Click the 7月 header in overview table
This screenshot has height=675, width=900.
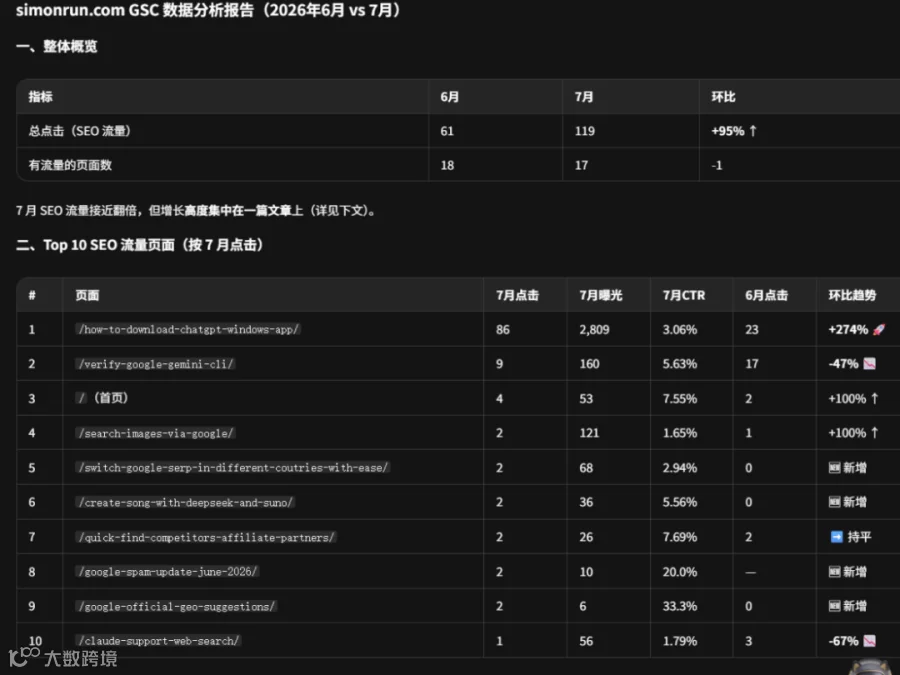pyautogui.click(x=584, y=96)
